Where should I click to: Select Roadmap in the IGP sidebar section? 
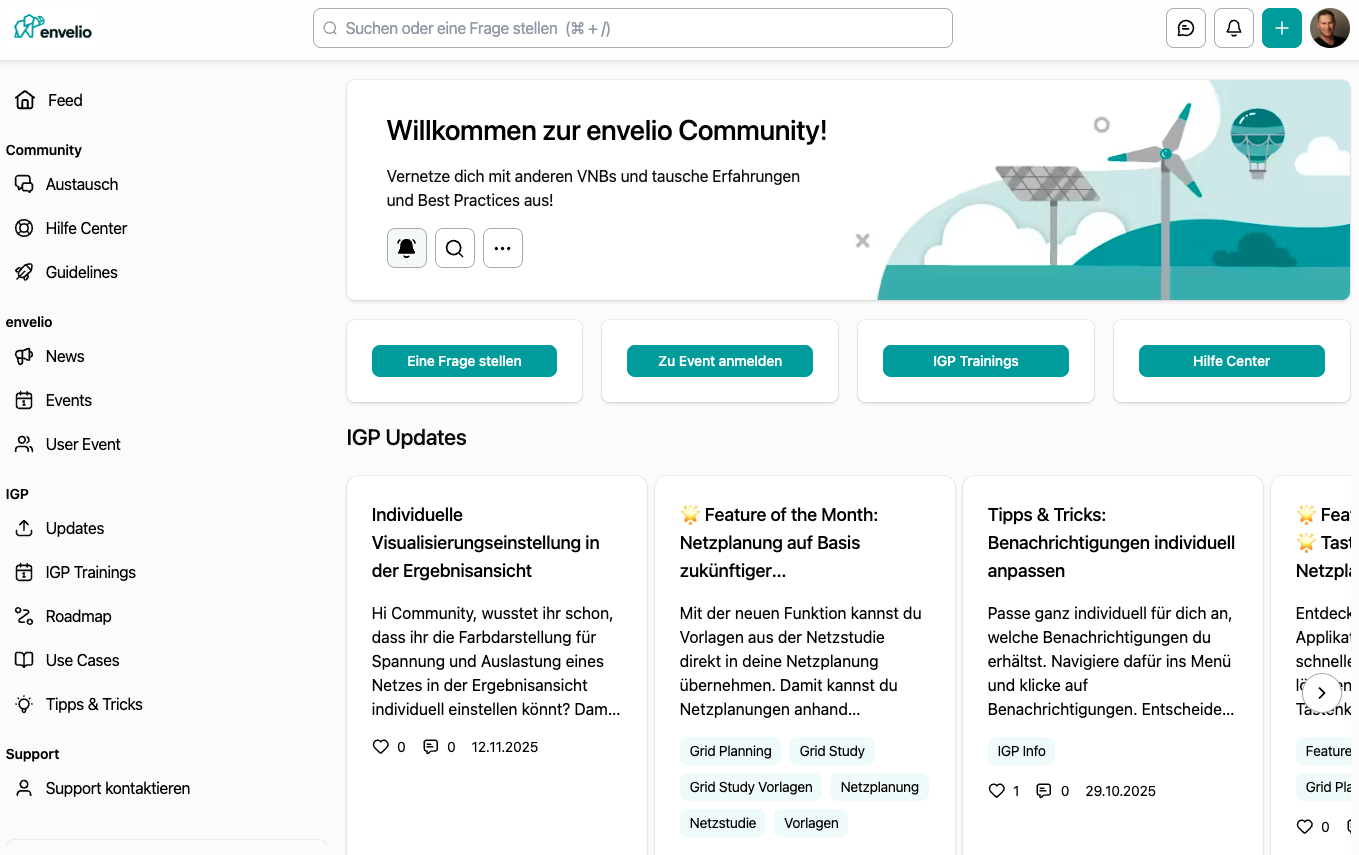point(78,616)
